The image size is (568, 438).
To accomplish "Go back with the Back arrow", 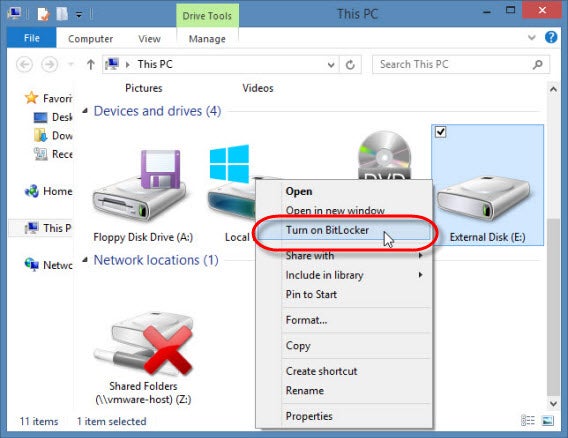I will click(25, 64).
